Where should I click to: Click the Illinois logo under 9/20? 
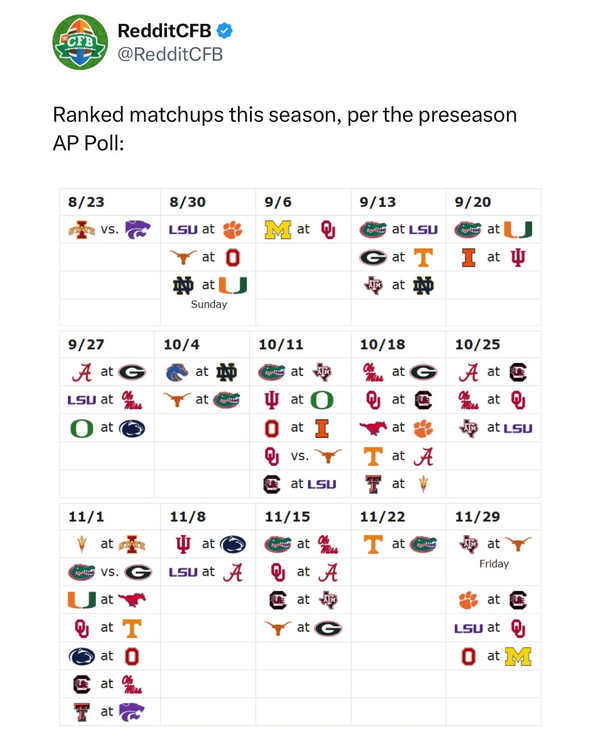pyautogui.click(x=467, y=257)
